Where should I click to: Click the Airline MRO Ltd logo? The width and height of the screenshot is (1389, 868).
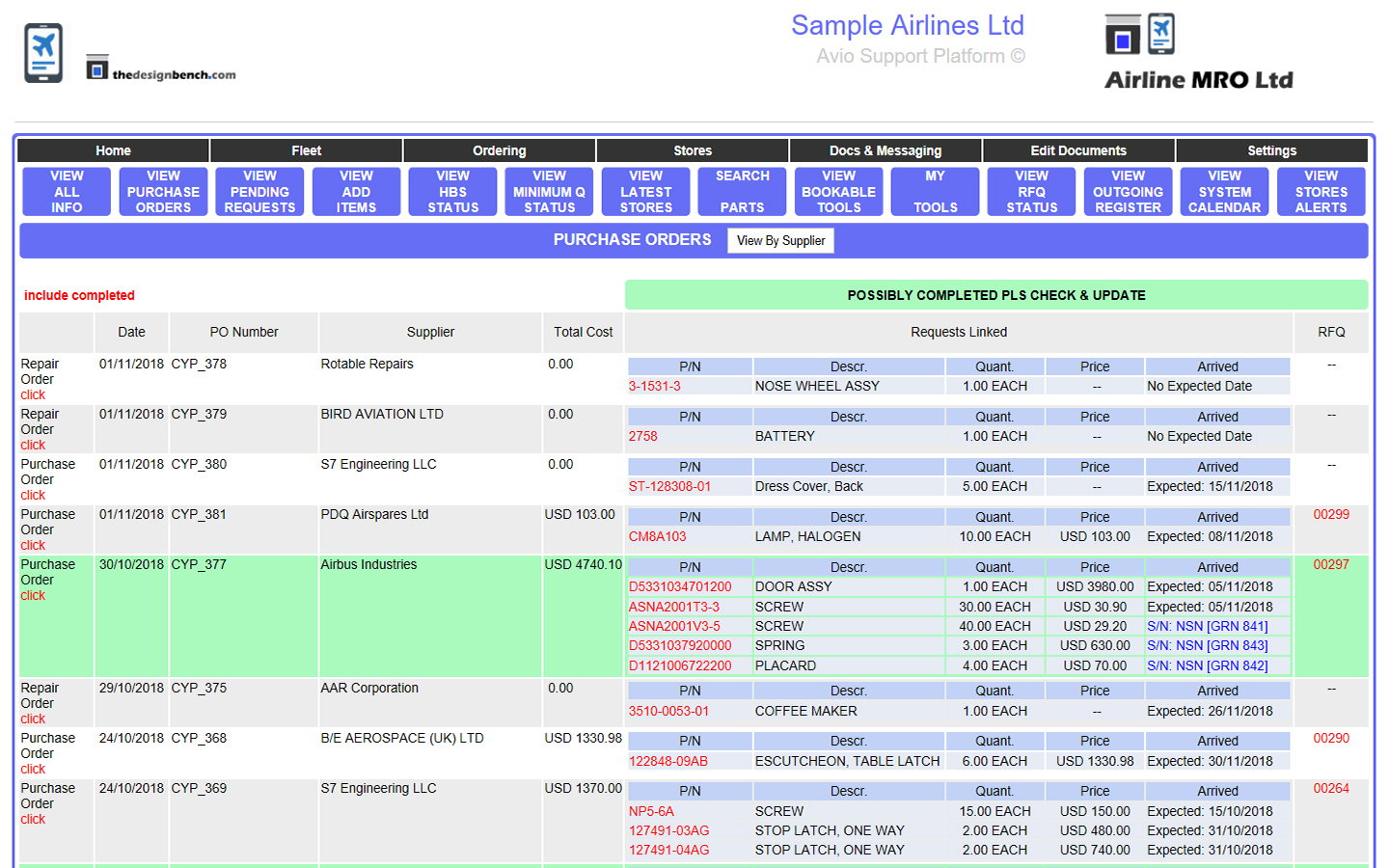(1198, 52)
